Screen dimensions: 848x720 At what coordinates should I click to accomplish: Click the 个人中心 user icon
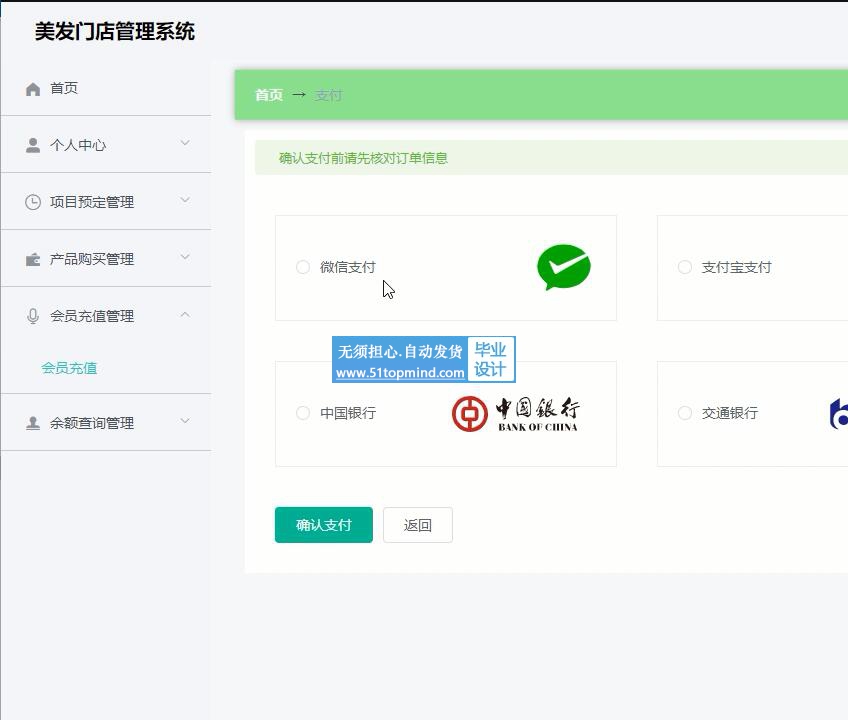point(33,145)
